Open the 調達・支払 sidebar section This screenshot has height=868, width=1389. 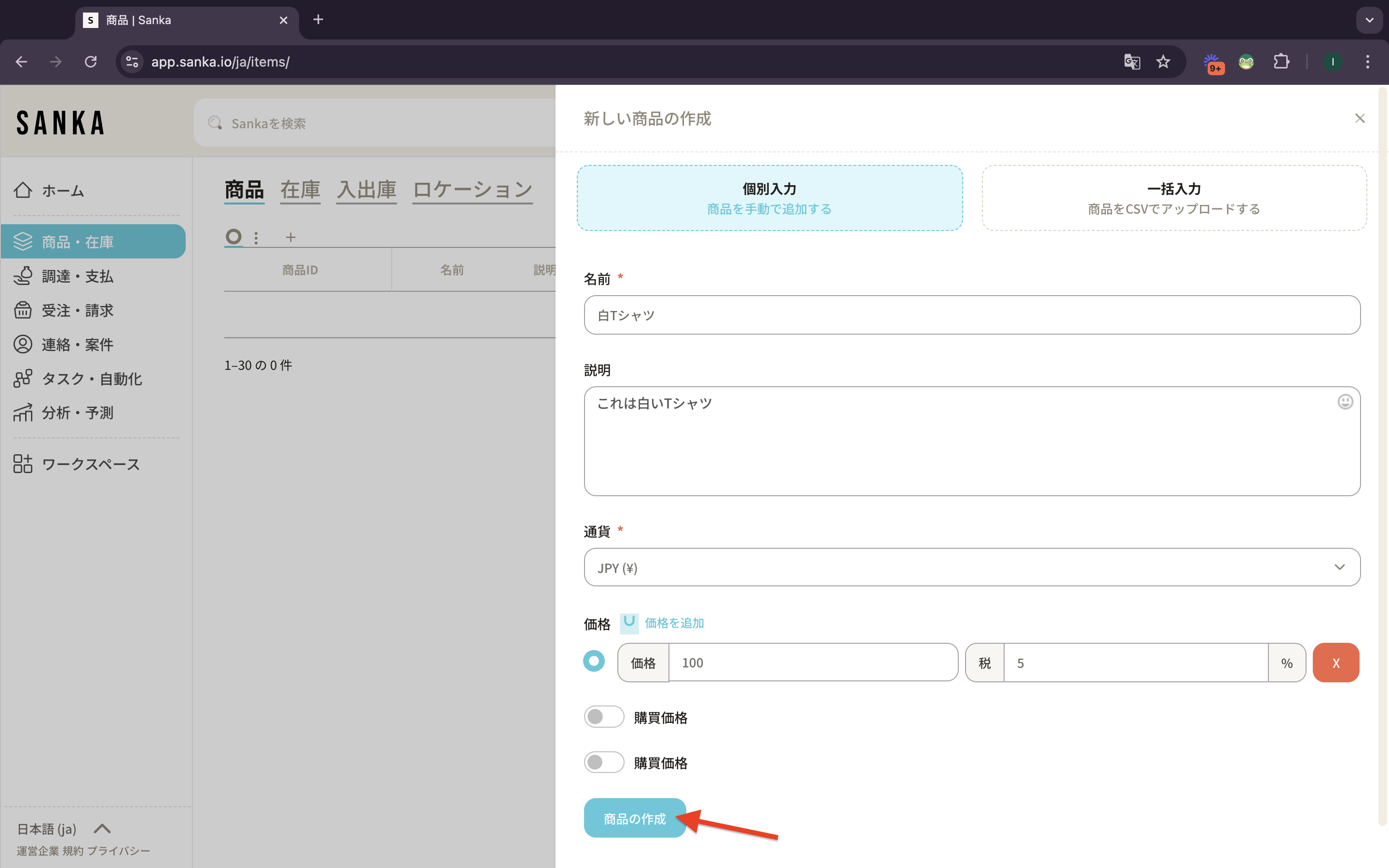click(77, 276)
